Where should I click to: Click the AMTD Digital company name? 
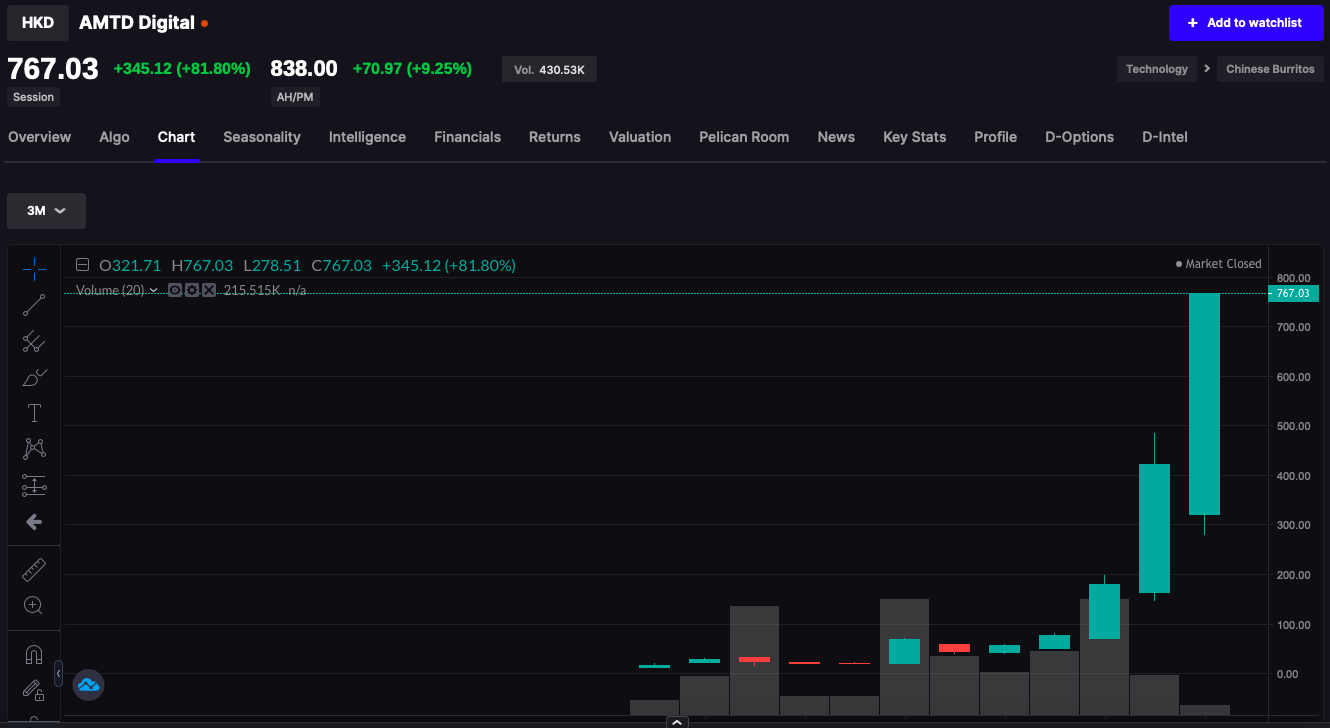pos(137,22)
